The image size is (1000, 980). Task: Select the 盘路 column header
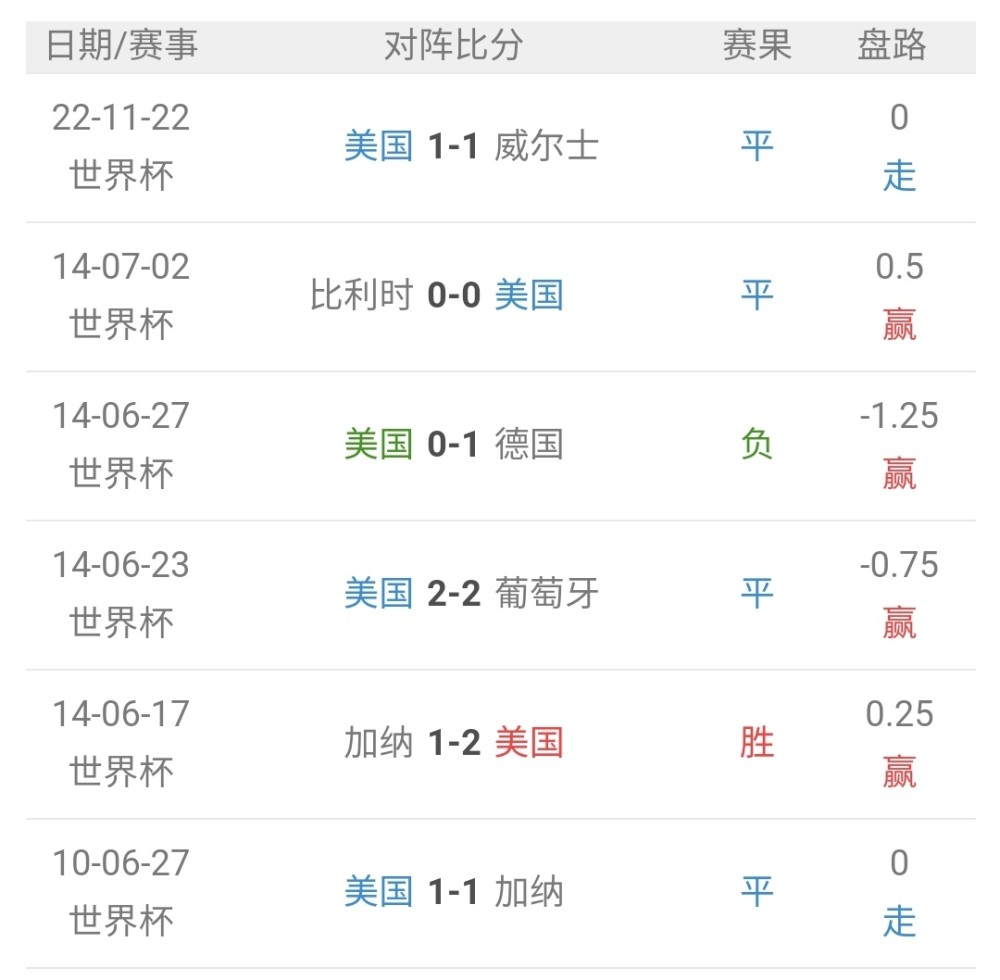[892, 45]
